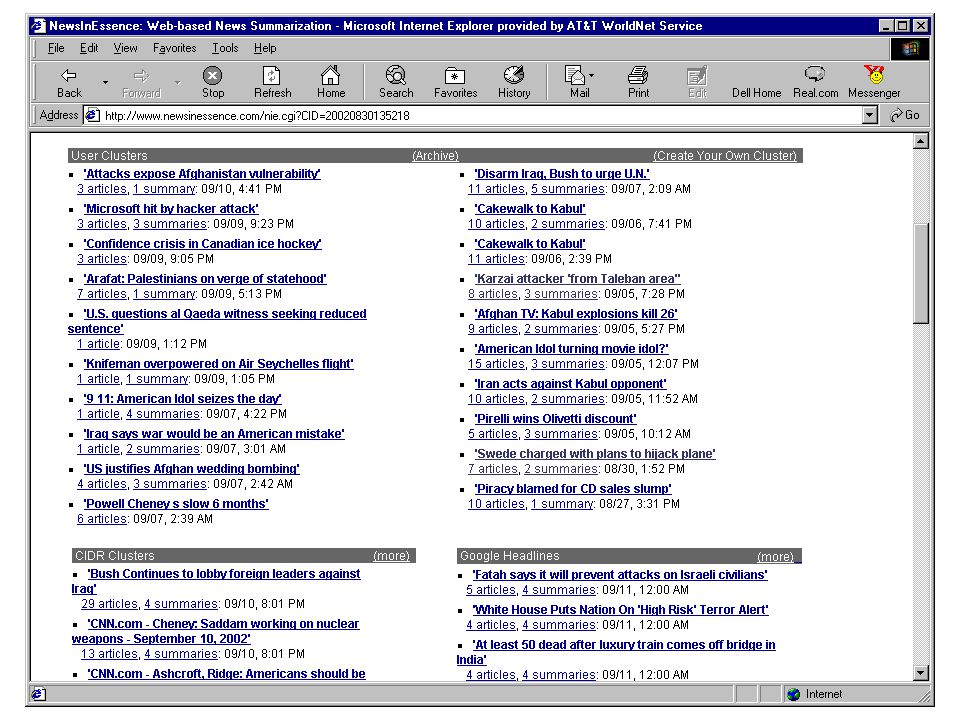The width and height of the screenshot is (960, 720).
Task: Open the Back button history dropdown
Action: 105,82
